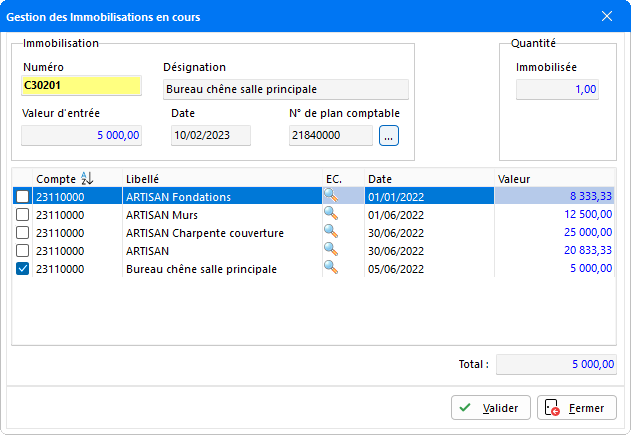
Task: Click the Fermer button
Action: 577,408
